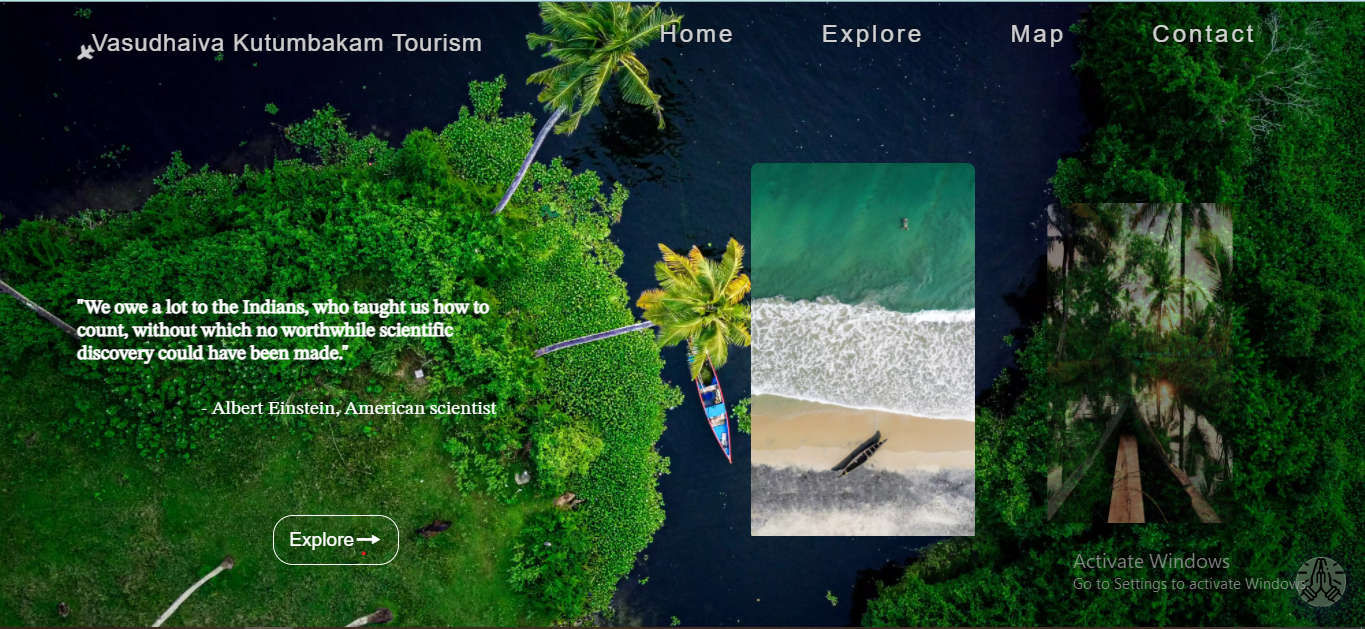Click the Activate Windows watermark text
The height and width of the screenshot is (629, 1365).
[x=1151, y=561]
